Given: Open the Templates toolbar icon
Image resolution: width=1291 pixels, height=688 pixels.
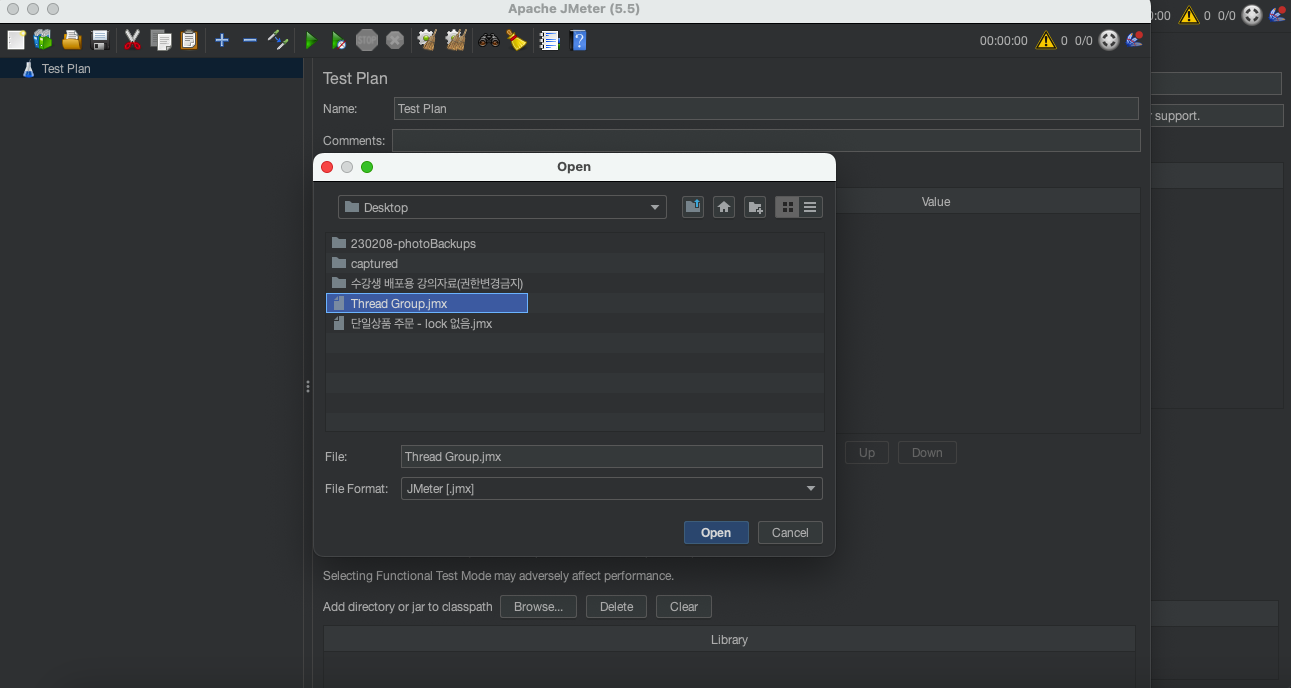Looking at the screenshot, I should tap(43, 40).
